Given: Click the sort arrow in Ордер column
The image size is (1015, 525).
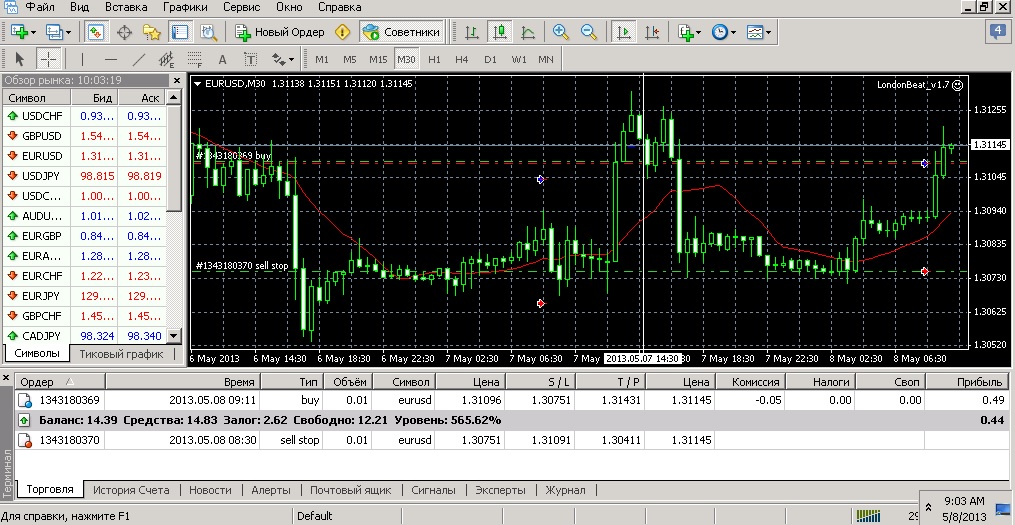Looking at the screenshot, I should (x=70, y=382).
